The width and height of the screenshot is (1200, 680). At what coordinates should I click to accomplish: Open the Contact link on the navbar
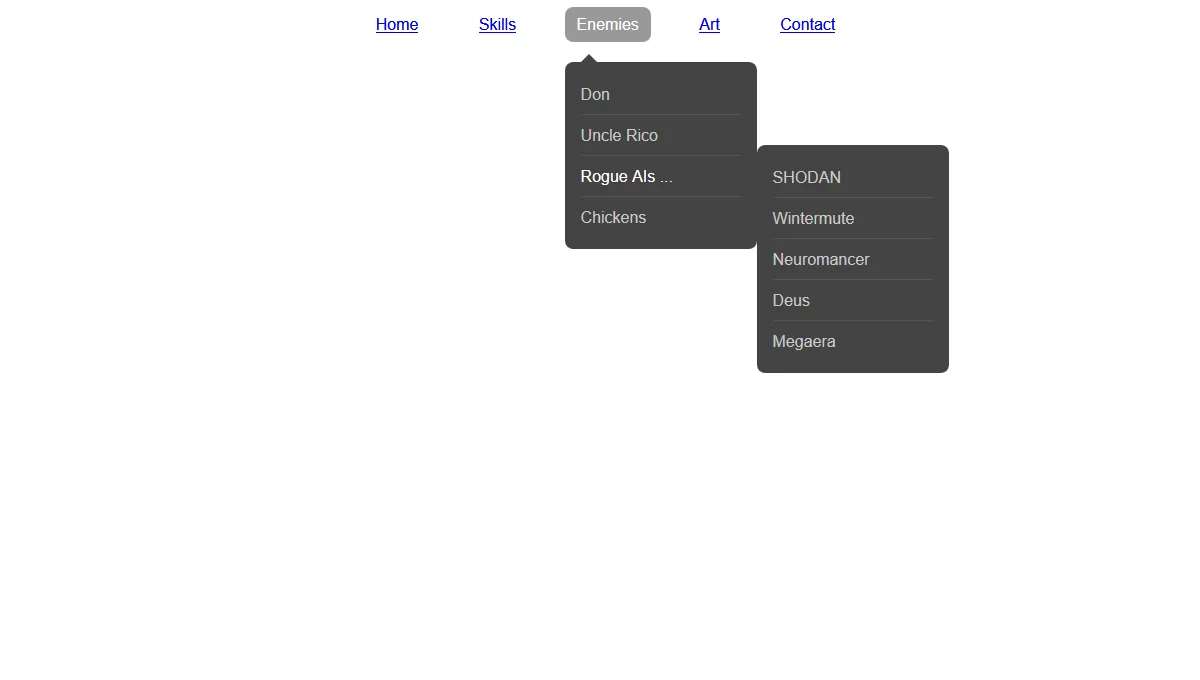[807, 24]
